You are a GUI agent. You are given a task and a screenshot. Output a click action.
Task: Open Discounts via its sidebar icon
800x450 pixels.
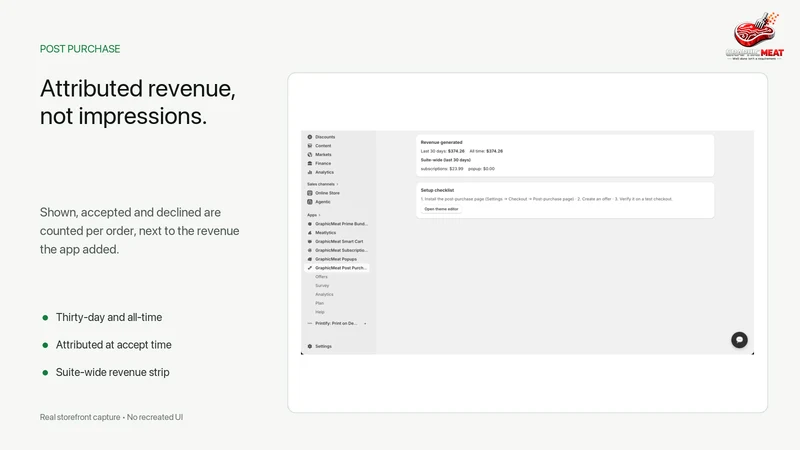(310, 137)
